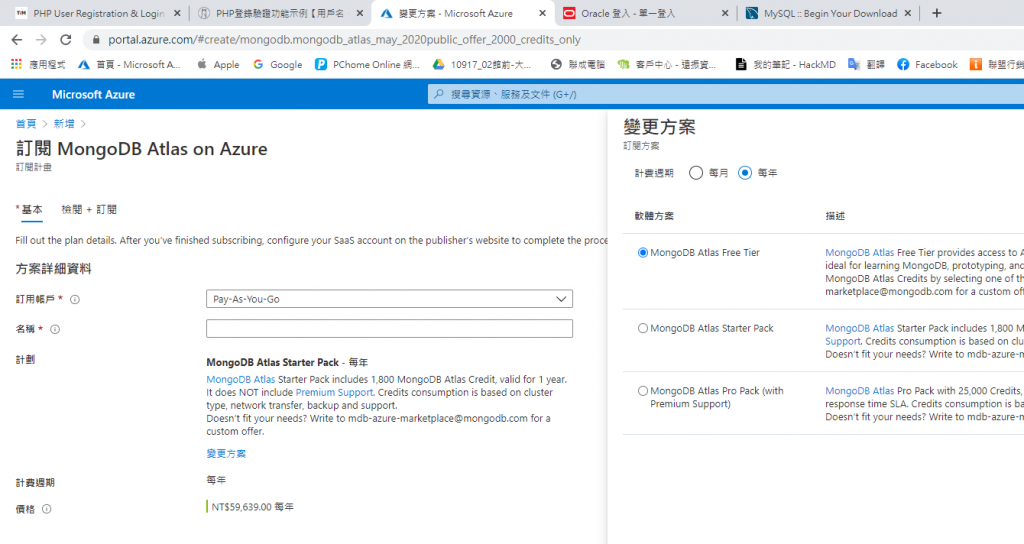
Task: Open the 客戶中心 bookmark
Action: pyautogui.click(x=667, y=64)
